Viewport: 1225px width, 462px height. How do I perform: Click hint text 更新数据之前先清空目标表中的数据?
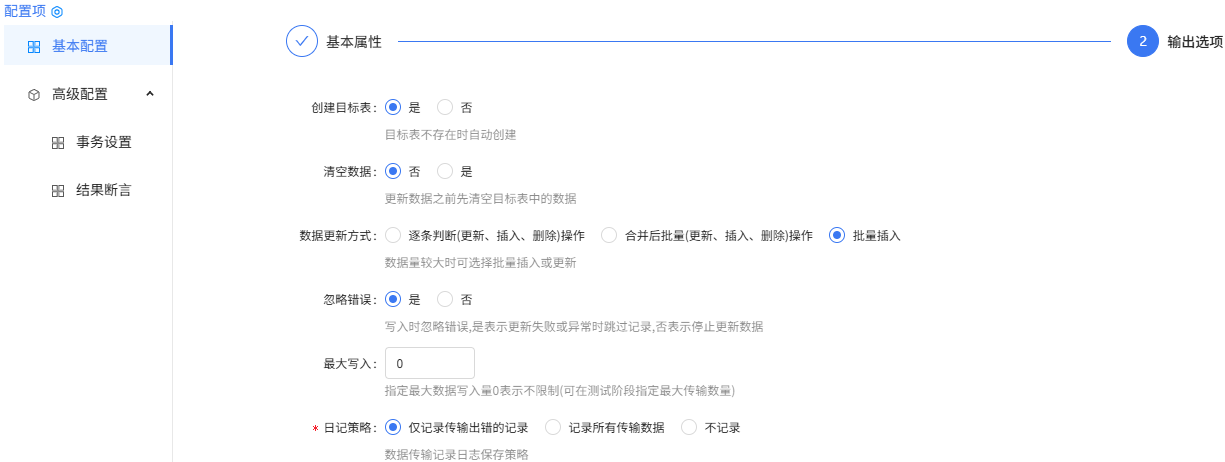(x=481, y=198)
